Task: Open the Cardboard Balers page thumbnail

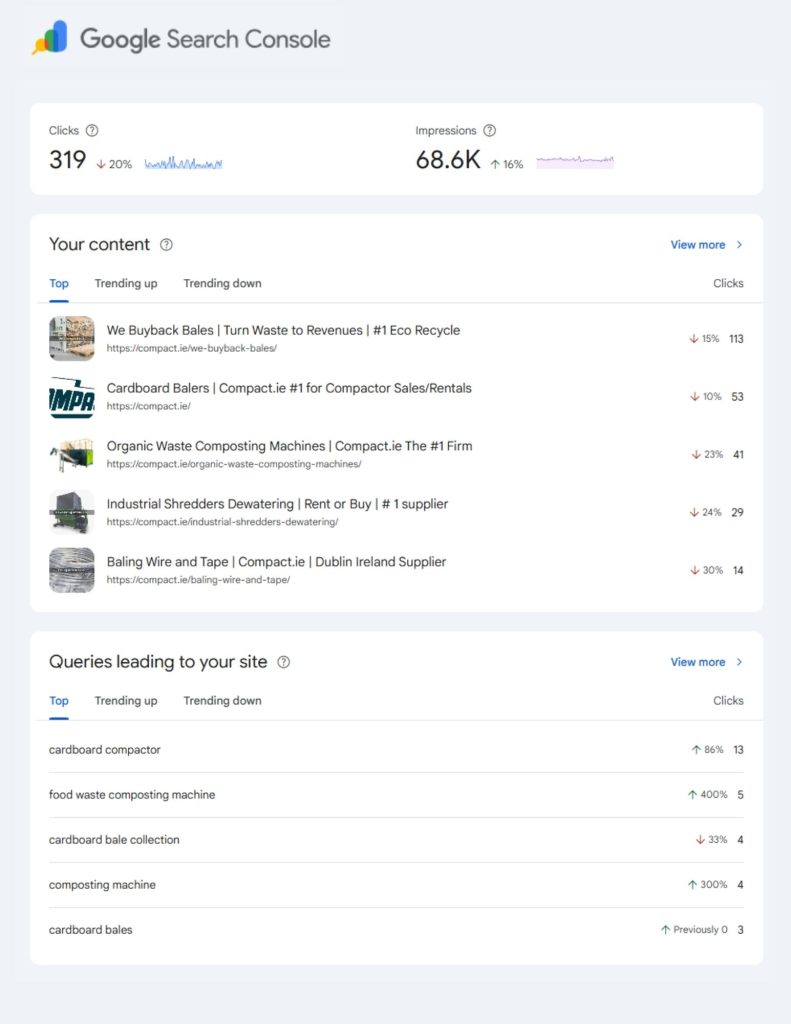Action: [71, 396]
